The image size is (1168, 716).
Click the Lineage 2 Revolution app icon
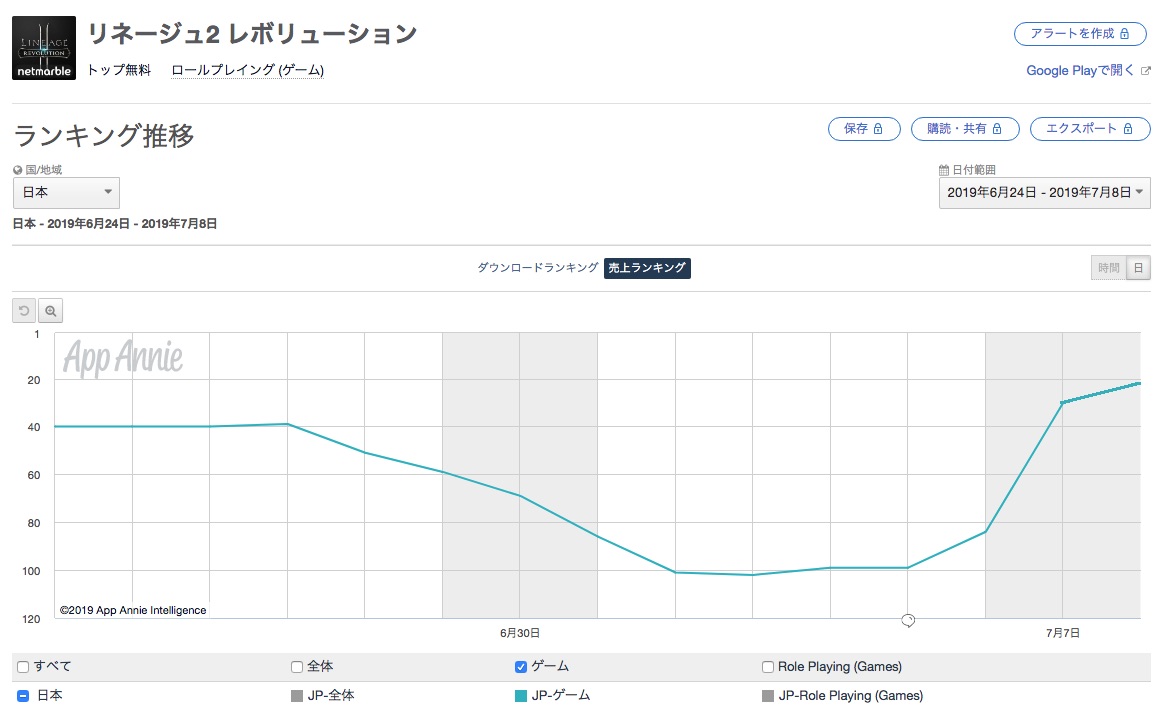pos(44,47)
